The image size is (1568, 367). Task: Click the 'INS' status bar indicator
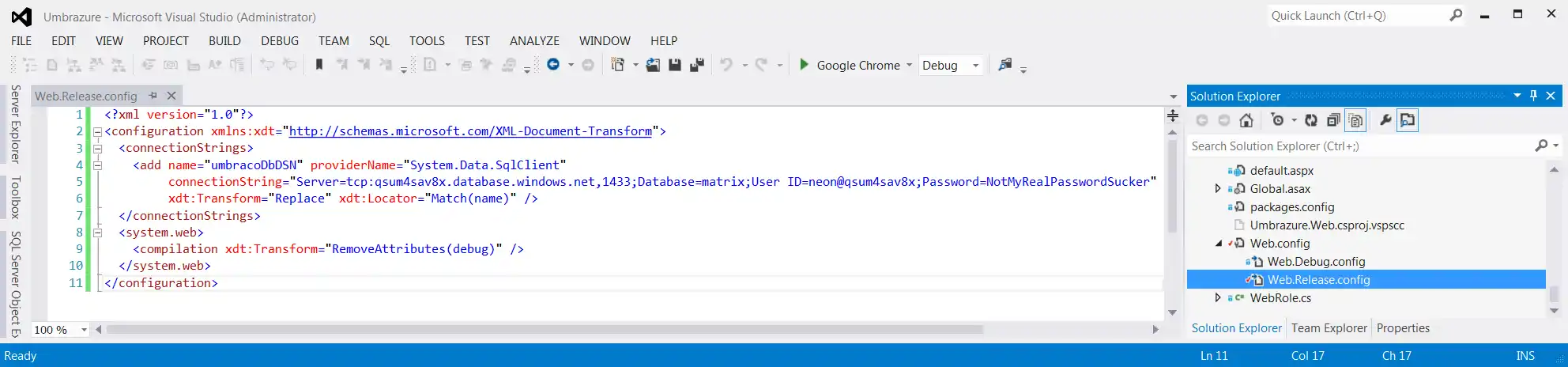1525,356
